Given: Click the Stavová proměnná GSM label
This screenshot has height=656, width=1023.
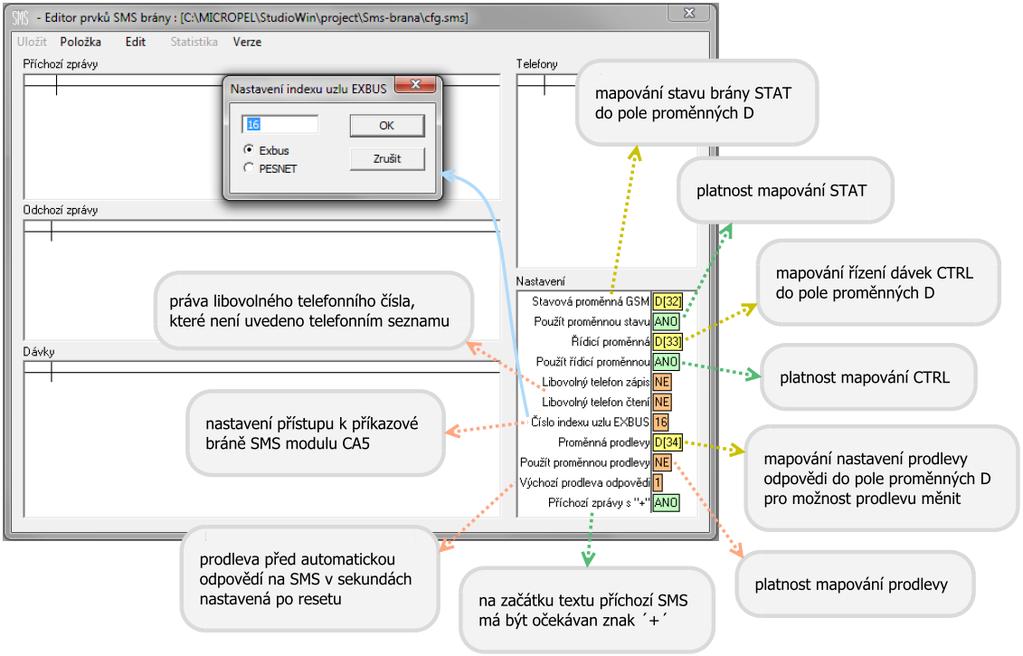Looking at the screenshot, I should pyautogui.click(x=590, y=302).
